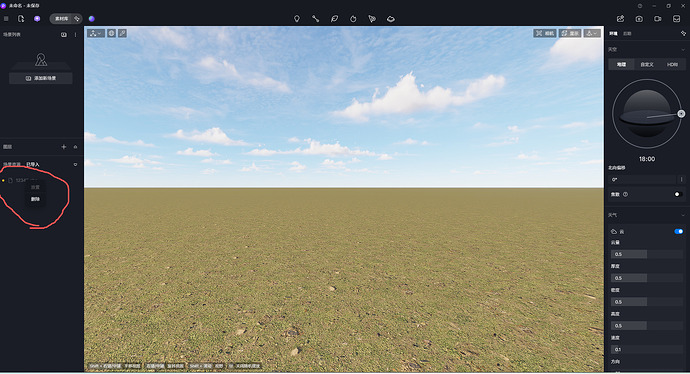The width and height of the screenshot is (690, 374).
Task: Open the purple chat assistant icon
Action: [x=37, y=19]
